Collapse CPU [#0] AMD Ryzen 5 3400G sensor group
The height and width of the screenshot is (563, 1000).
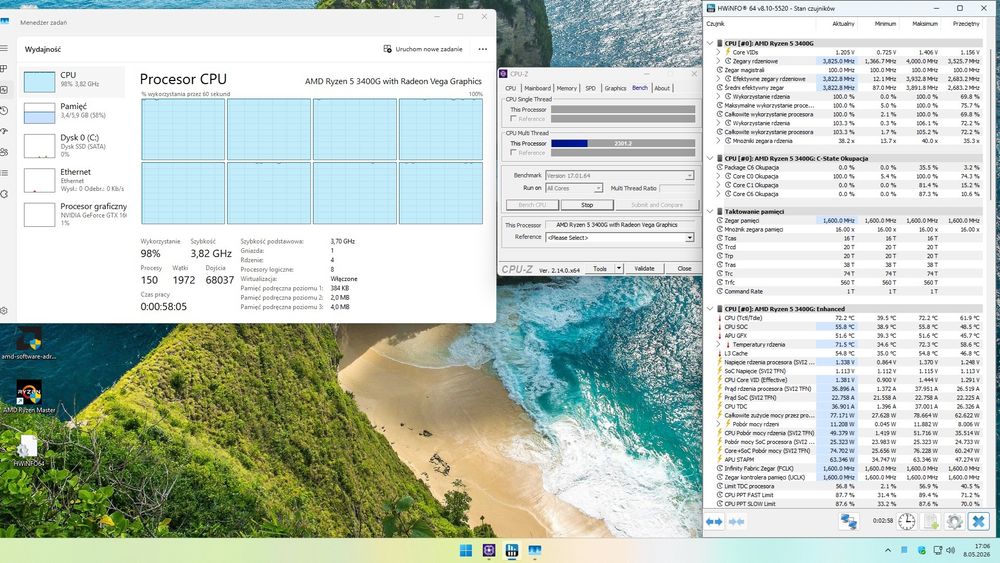710,43
